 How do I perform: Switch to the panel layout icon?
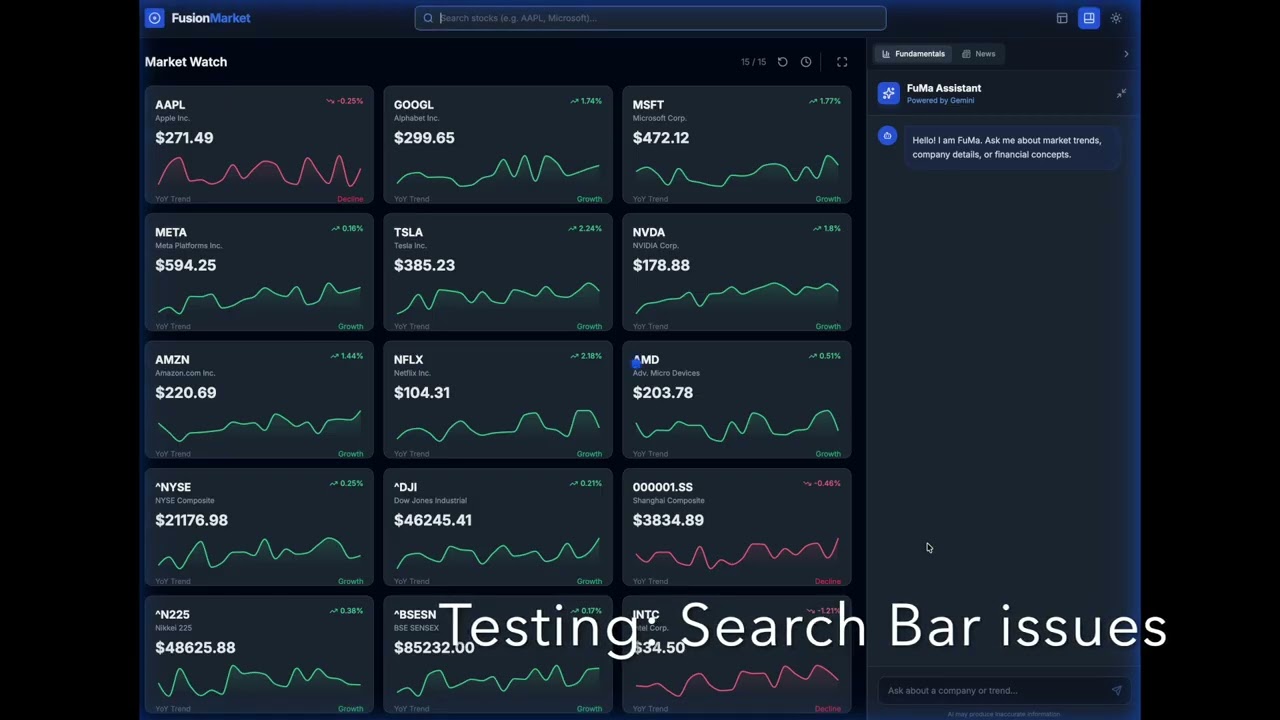point(1062,18)
